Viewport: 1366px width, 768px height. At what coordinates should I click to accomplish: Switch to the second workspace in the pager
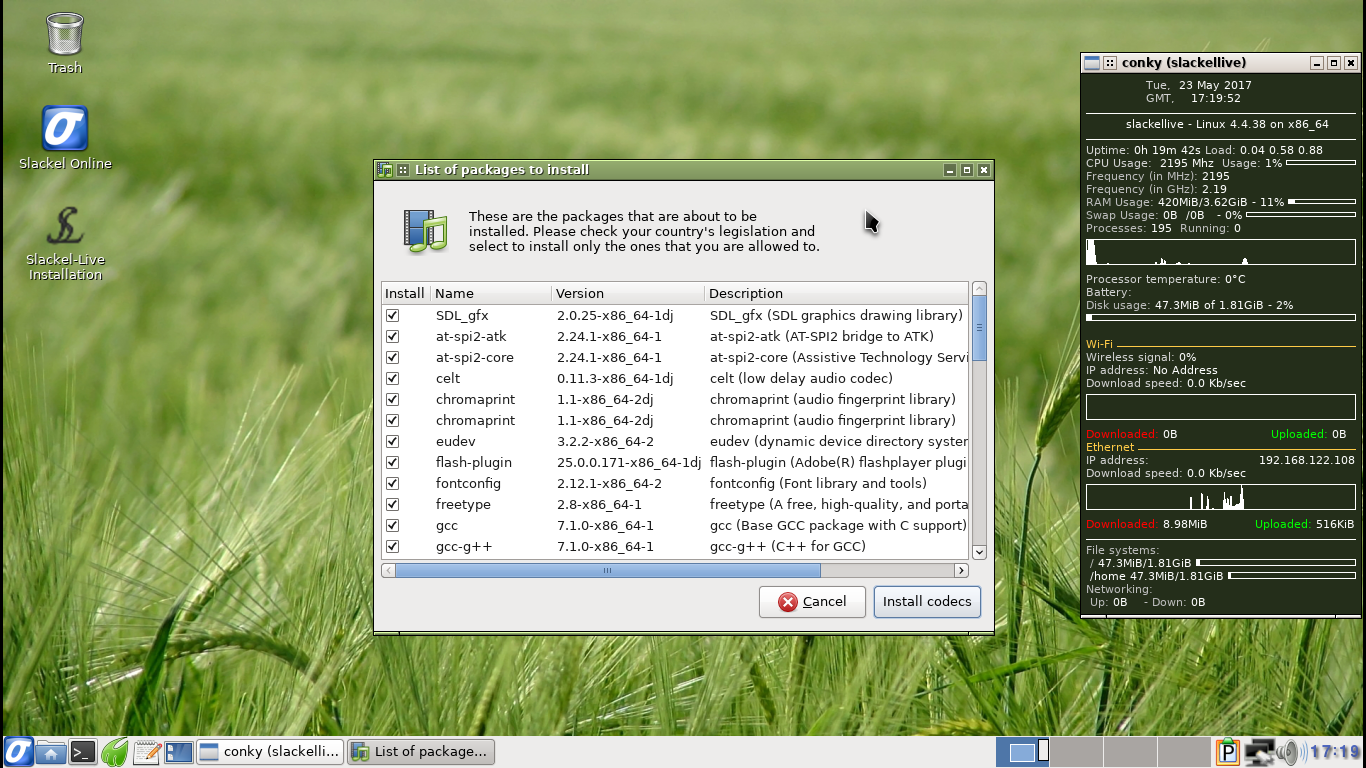pos(1076,751)
